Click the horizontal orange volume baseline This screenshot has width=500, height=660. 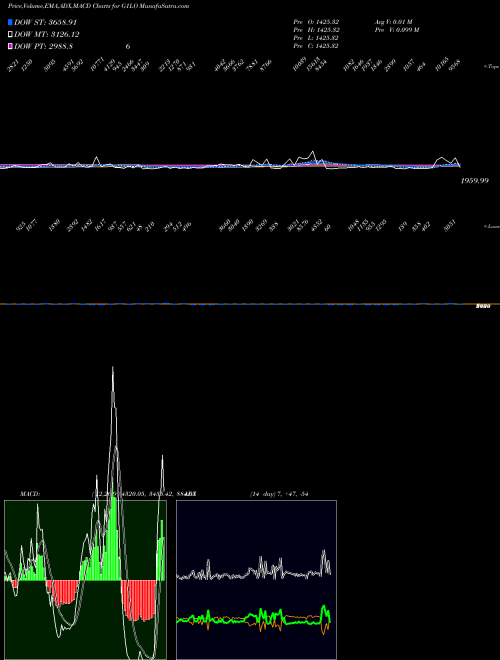pyautogui.click(x=250, y=304)
